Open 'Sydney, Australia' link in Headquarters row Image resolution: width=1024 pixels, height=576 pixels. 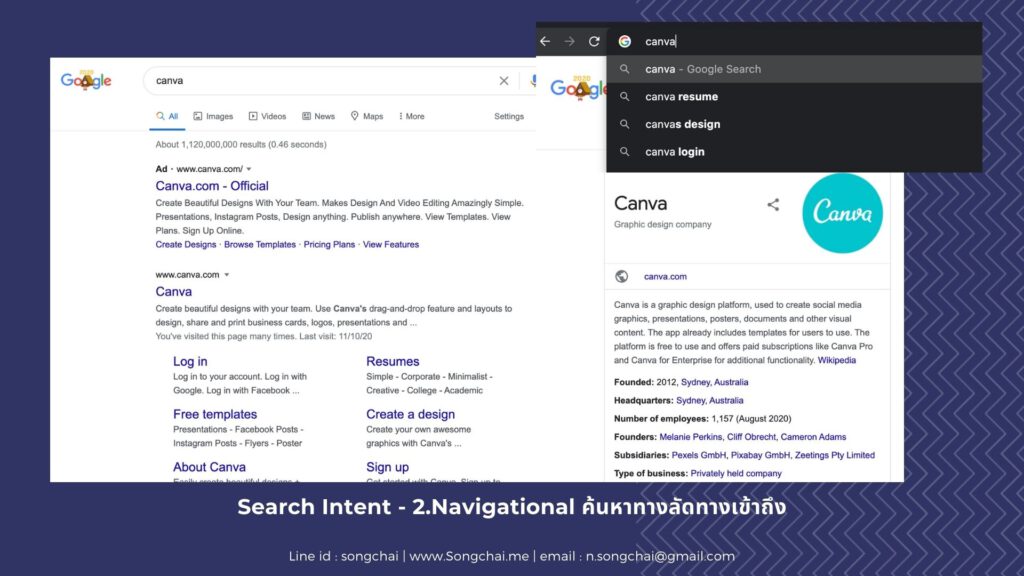(709, 400)
